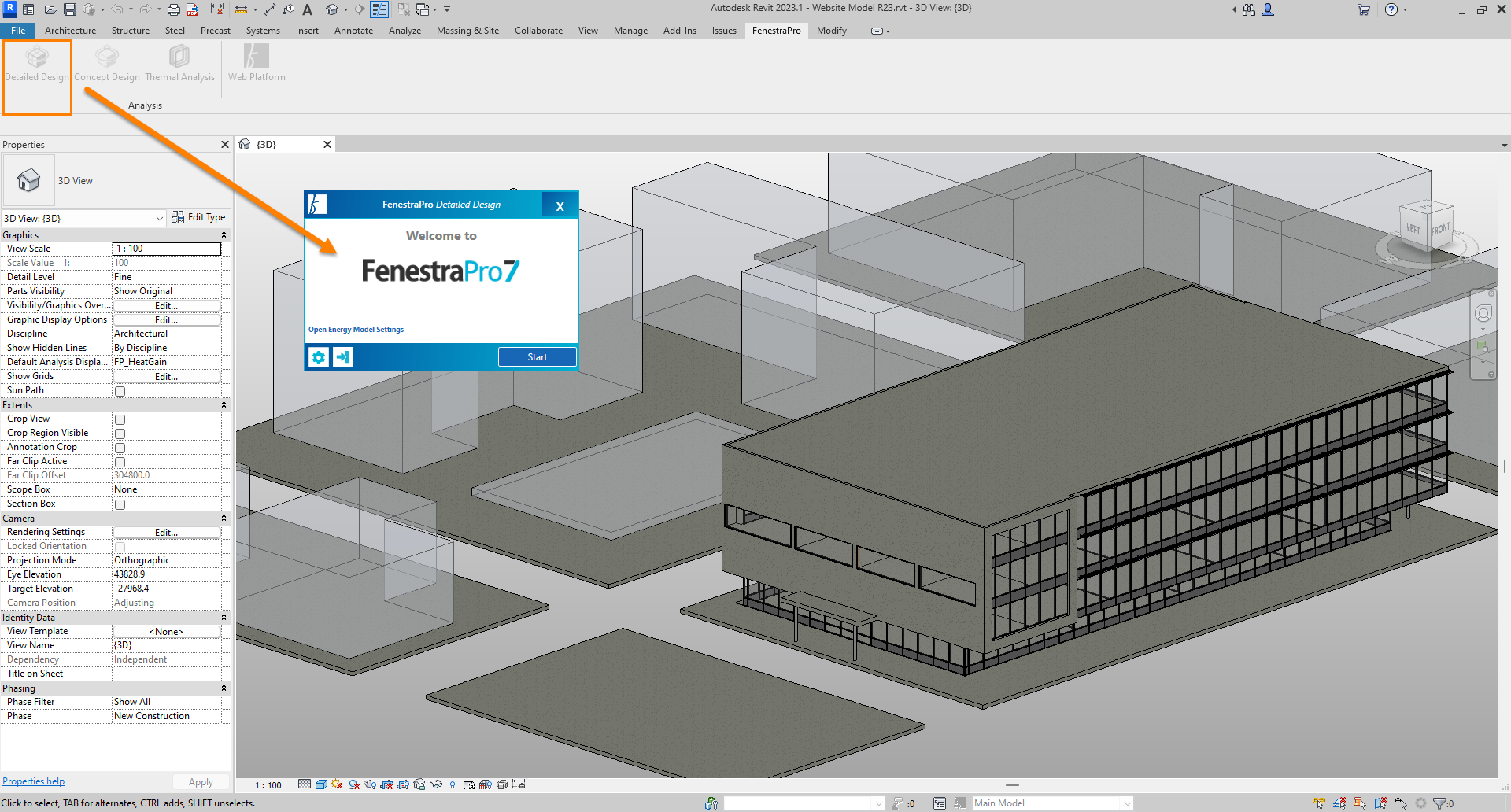
Task: Enable the Sun Path checkbox
Action: click(x=120, y=391)
